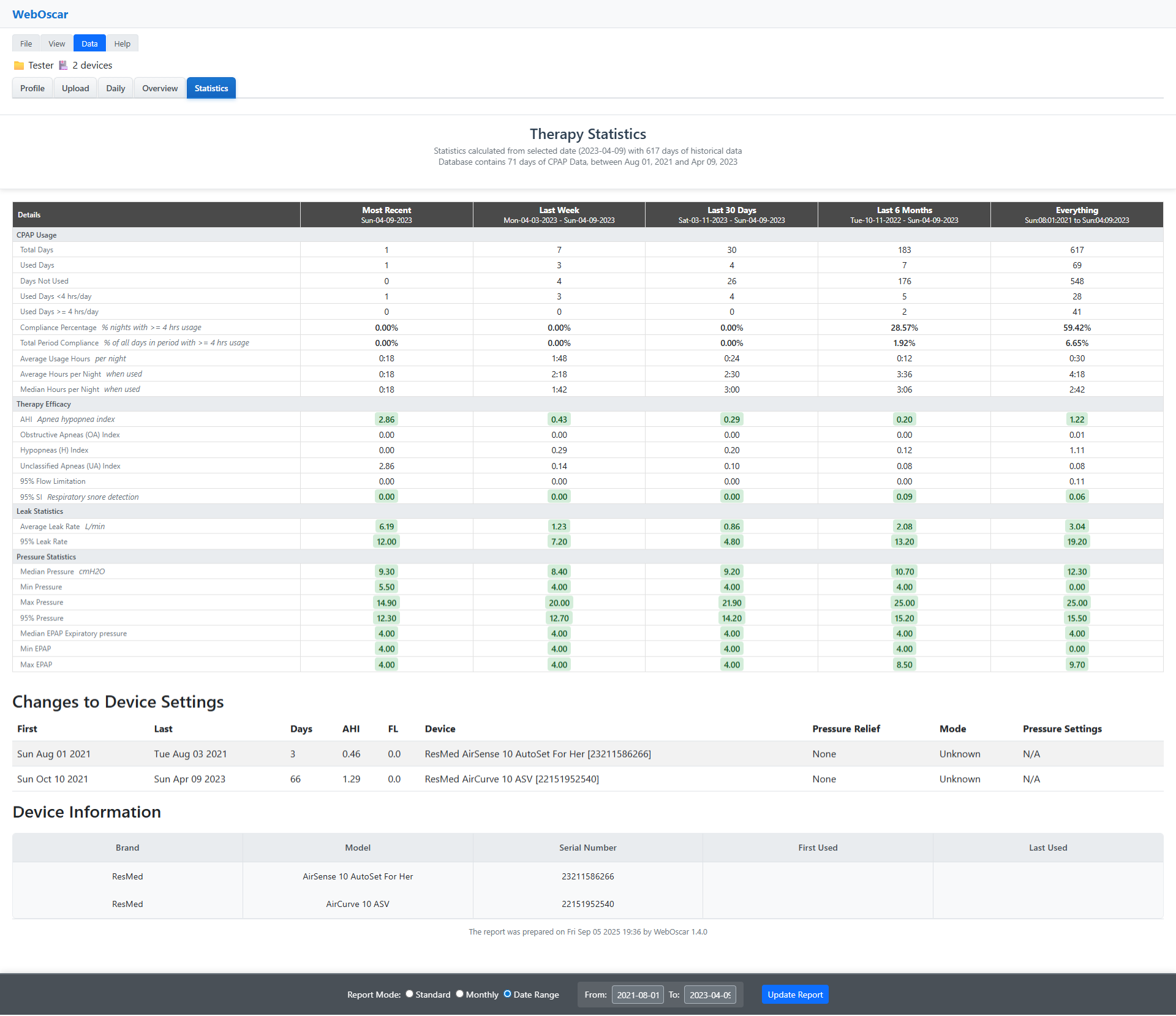Open the Help menu
Image resolution: width=1176 pixels, height=1016 pixels.
(x=122, y=43)
